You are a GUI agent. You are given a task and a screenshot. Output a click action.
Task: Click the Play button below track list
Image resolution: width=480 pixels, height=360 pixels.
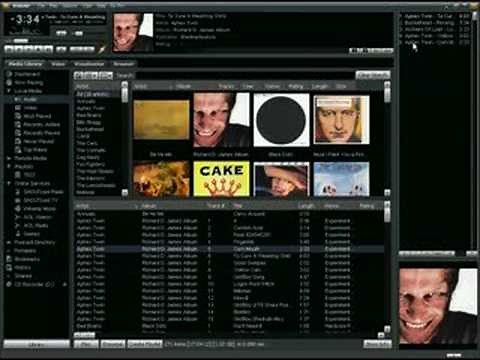coord(85,344)
